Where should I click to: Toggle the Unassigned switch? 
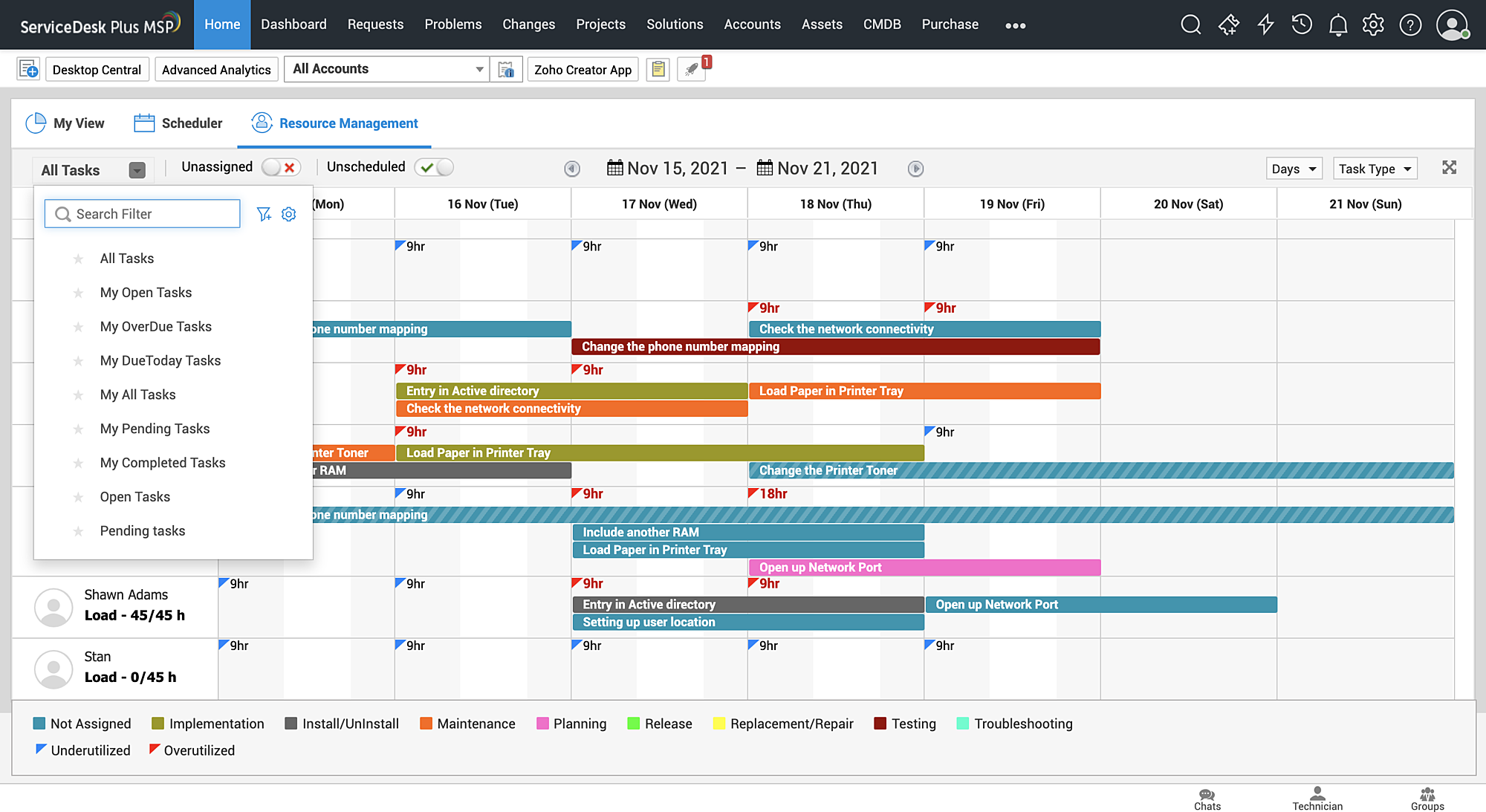pyautogui.click(x=282, y=167)
